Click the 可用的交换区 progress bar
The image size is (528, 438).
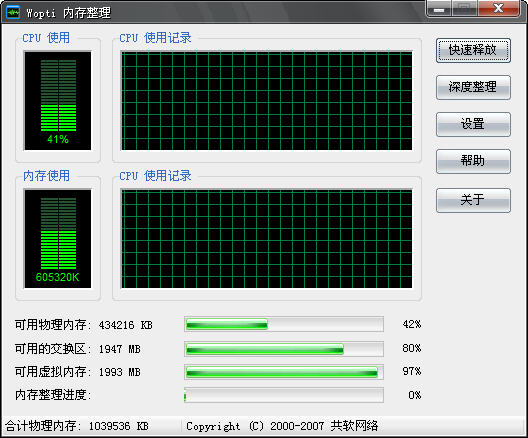284,349
